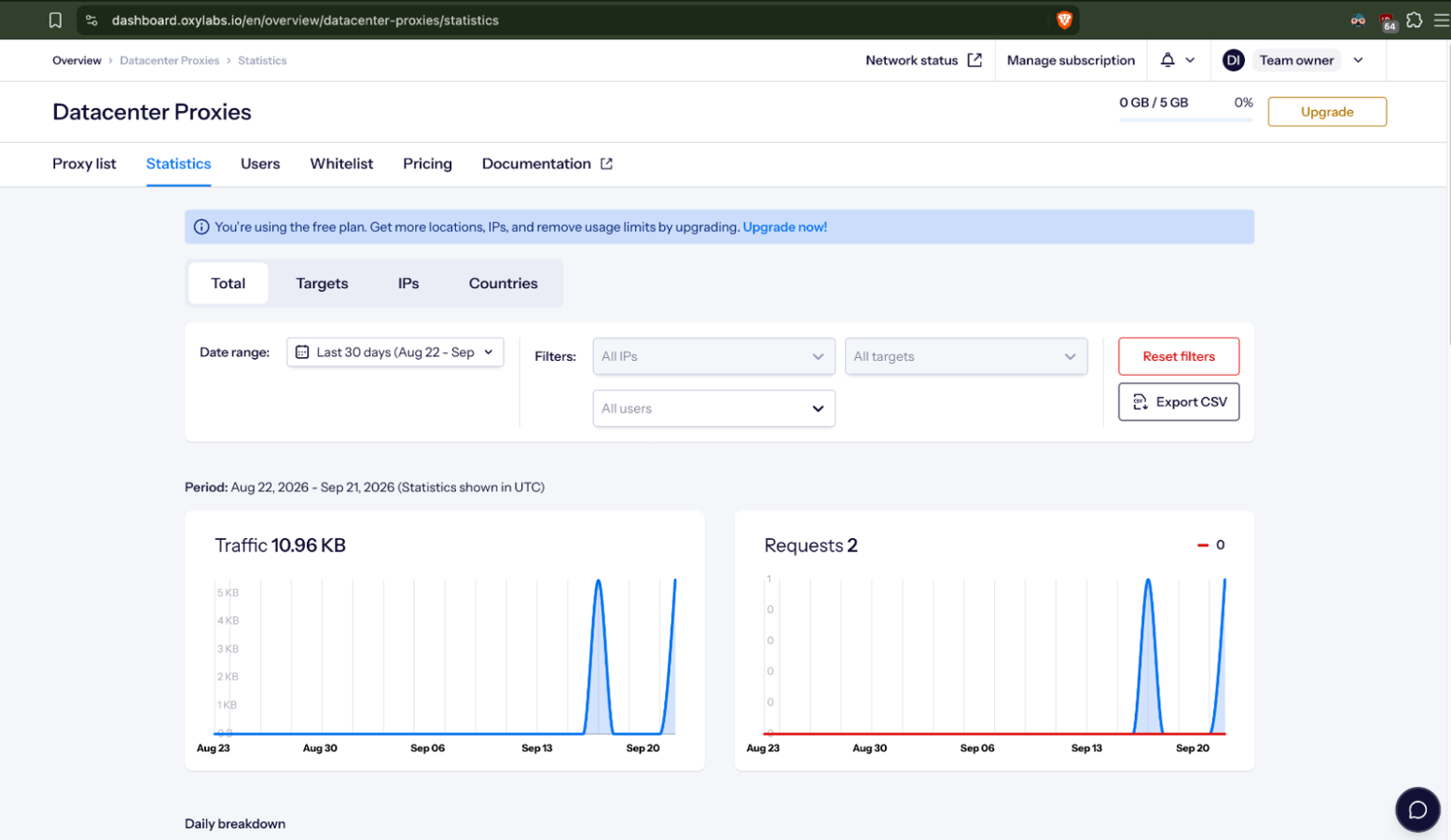The image size is (1451, 840).
Task: Select the Total statistics view
Action: 228,283
